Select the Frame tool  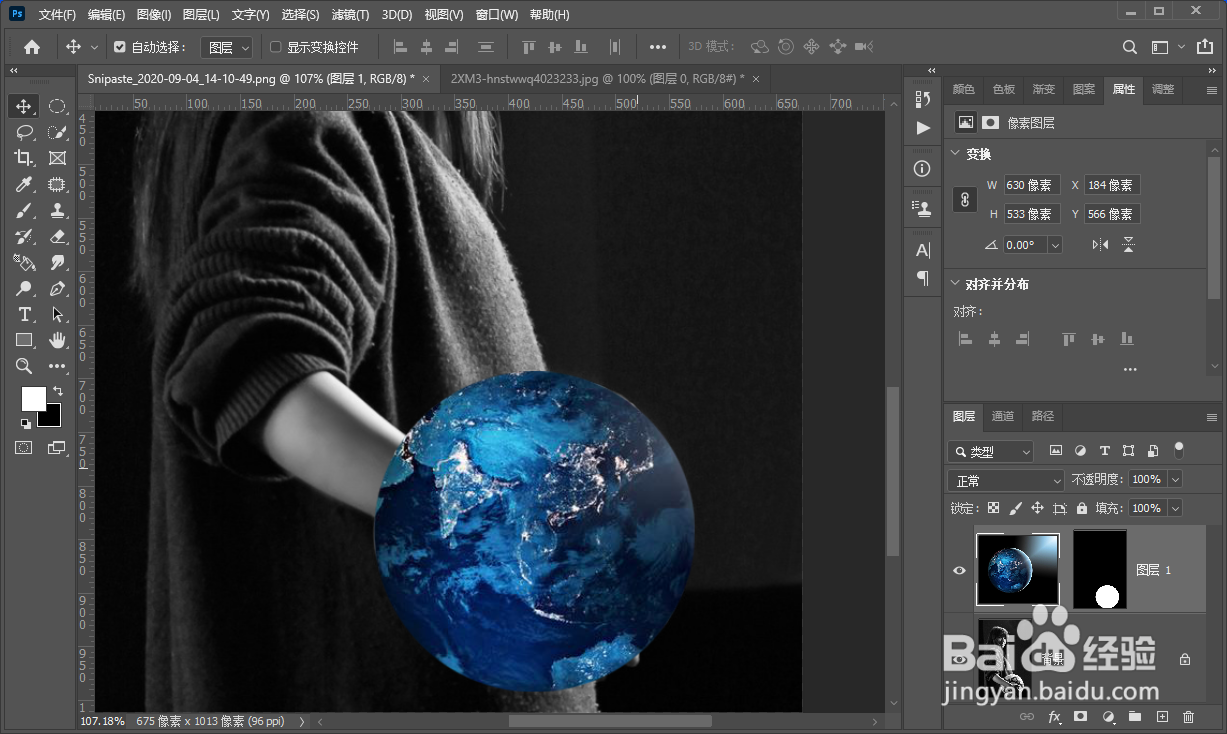(x=57, y=158)
